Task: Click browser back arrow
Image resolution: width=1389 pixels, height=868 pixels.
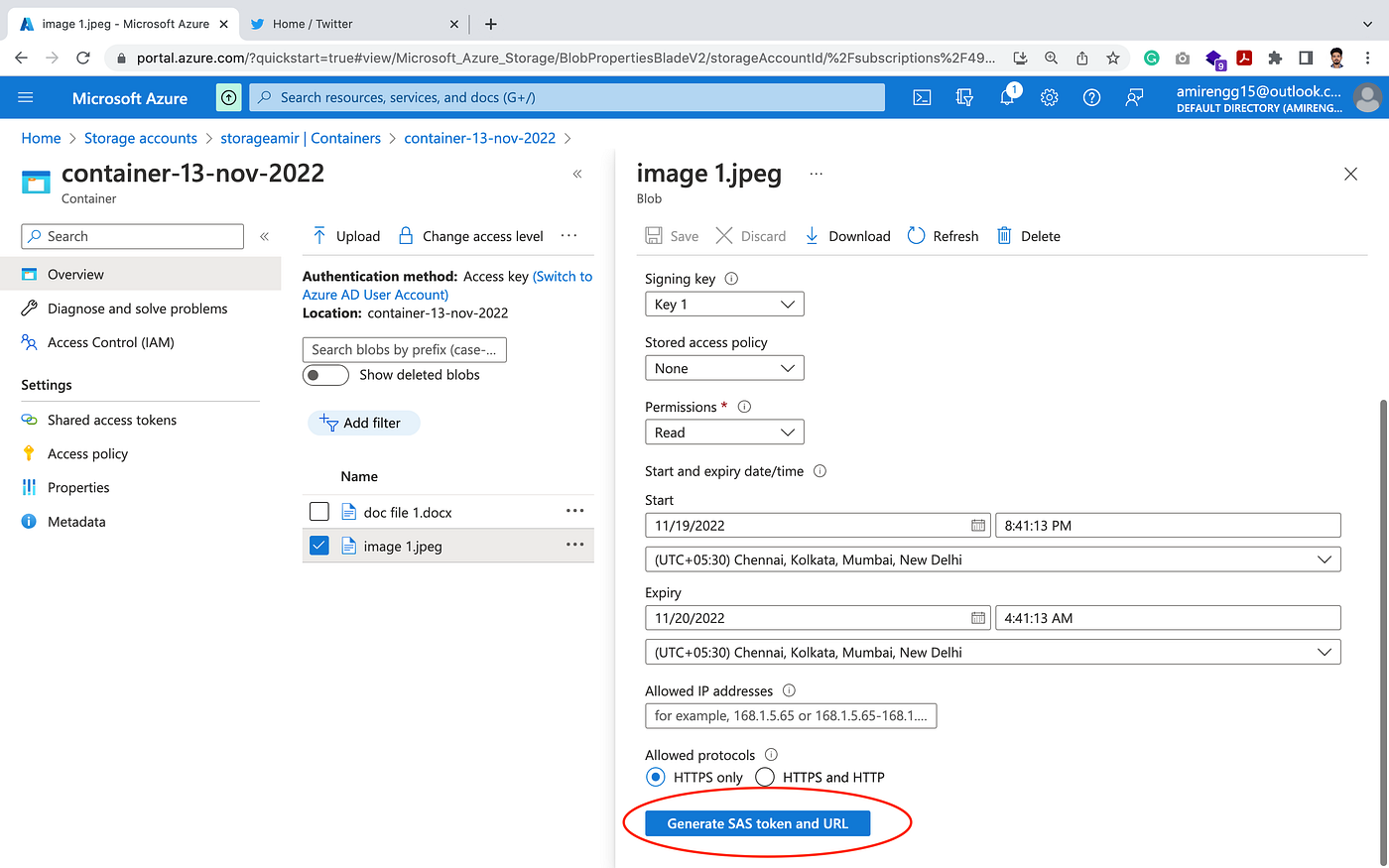Action: coord(21,58)
